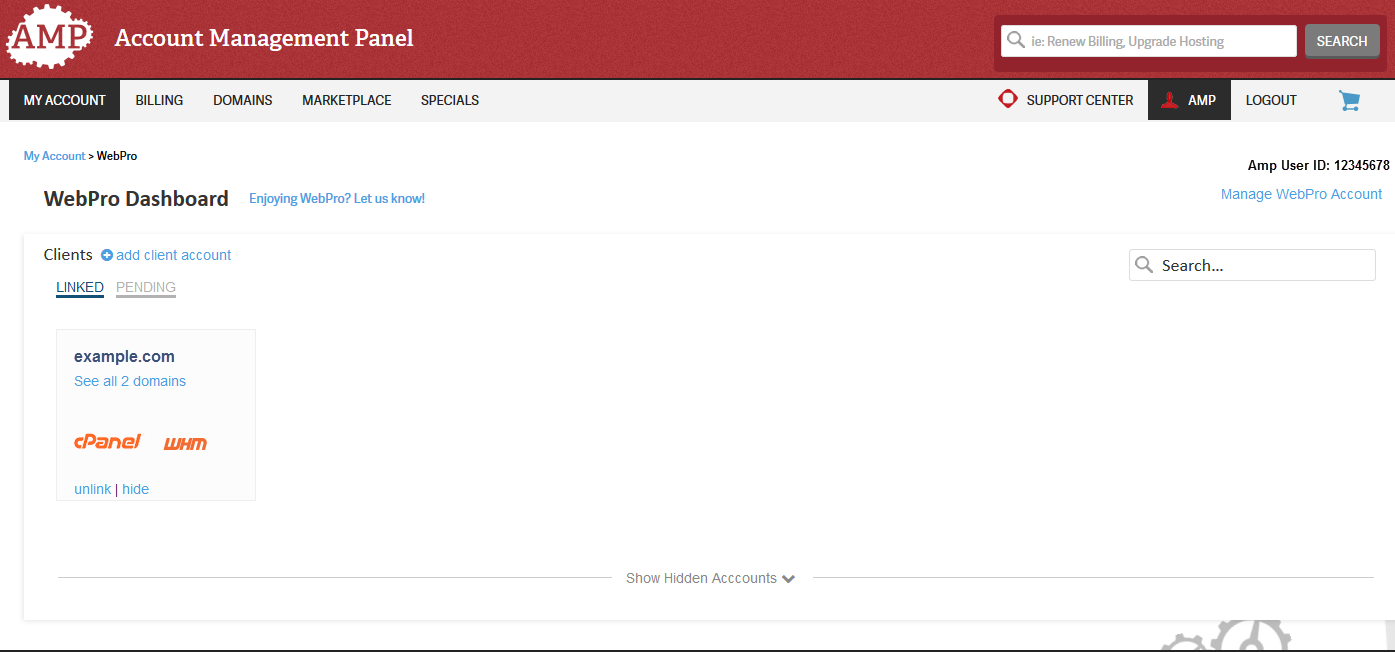This screenshot has width=1395, height=652.
Task: Focus the clients Search field
Action: point(1252,265)
